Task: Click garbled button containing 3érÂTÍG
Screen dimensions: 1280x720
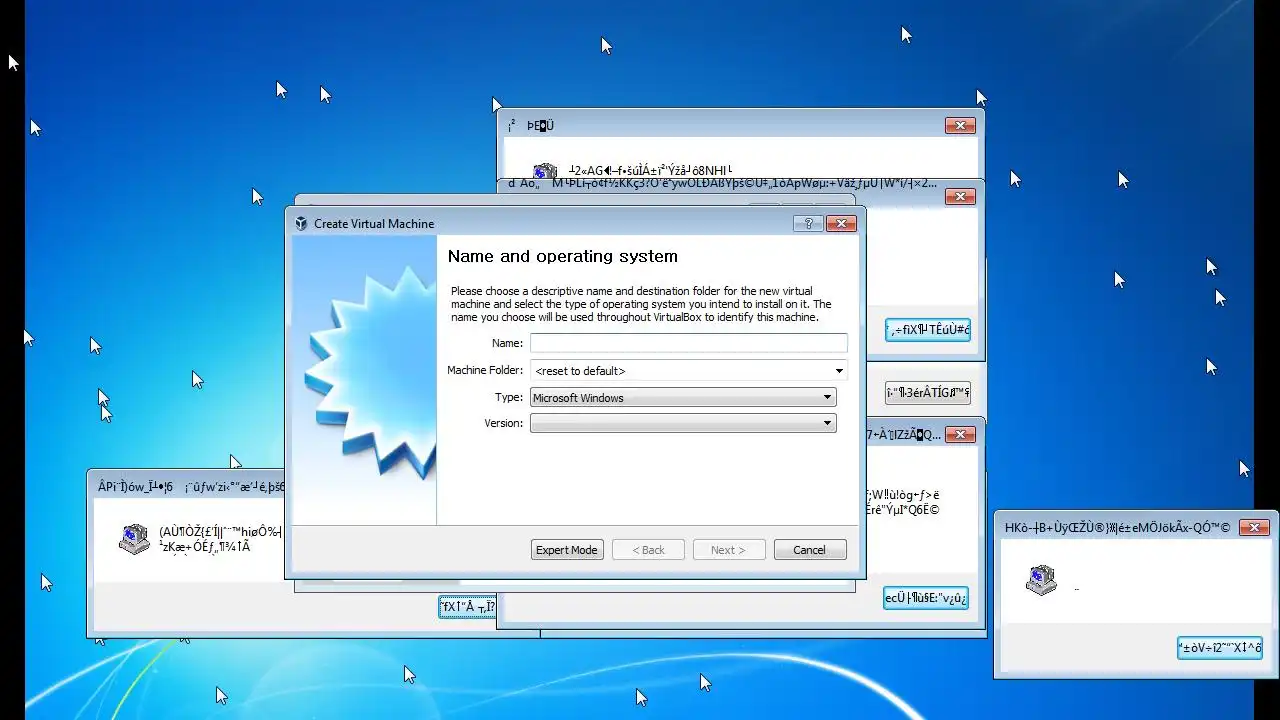Action: (928, 393)
